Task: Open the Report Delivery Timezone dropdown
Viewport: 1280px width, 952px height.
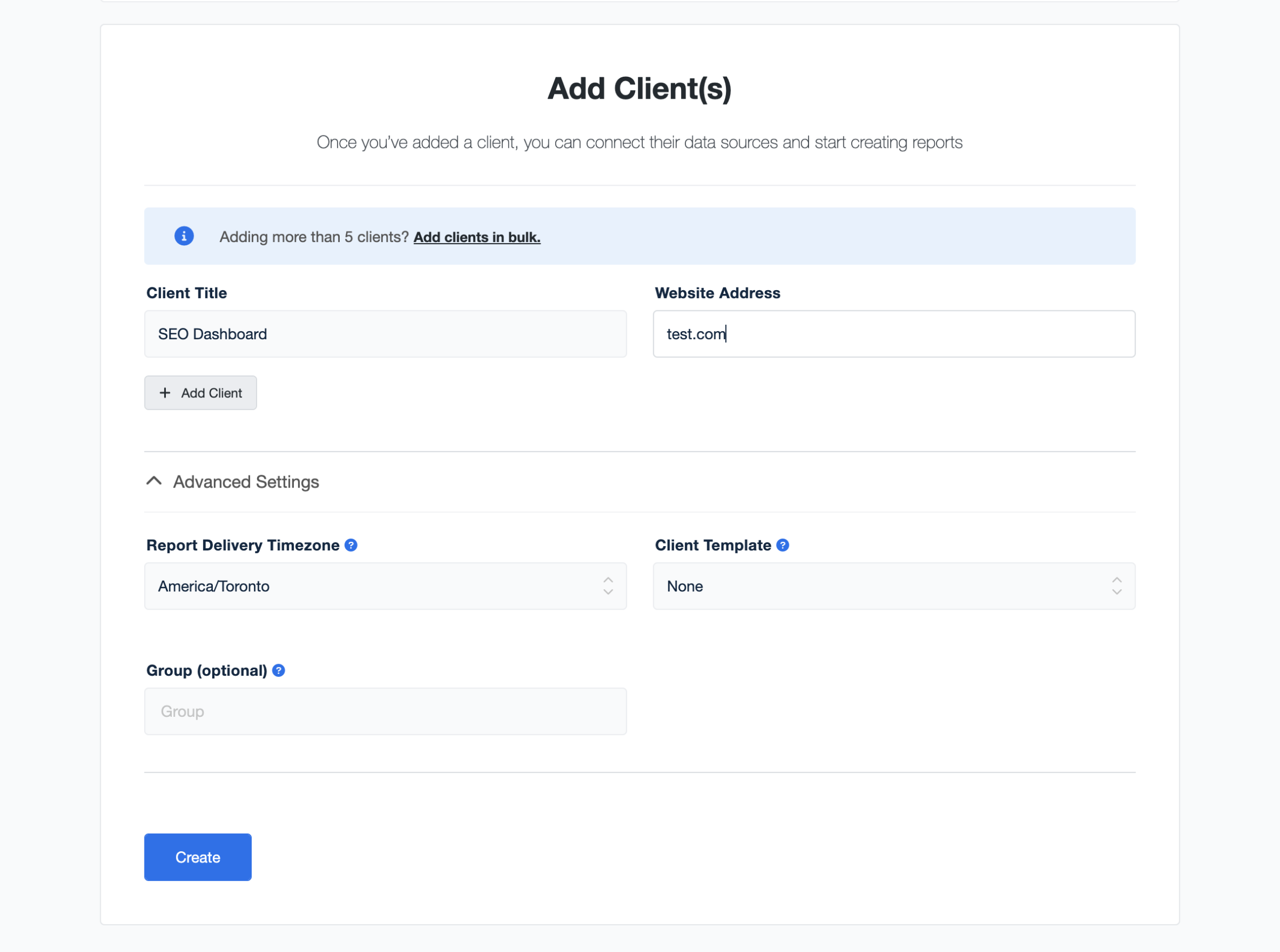Action: point(385,586)
